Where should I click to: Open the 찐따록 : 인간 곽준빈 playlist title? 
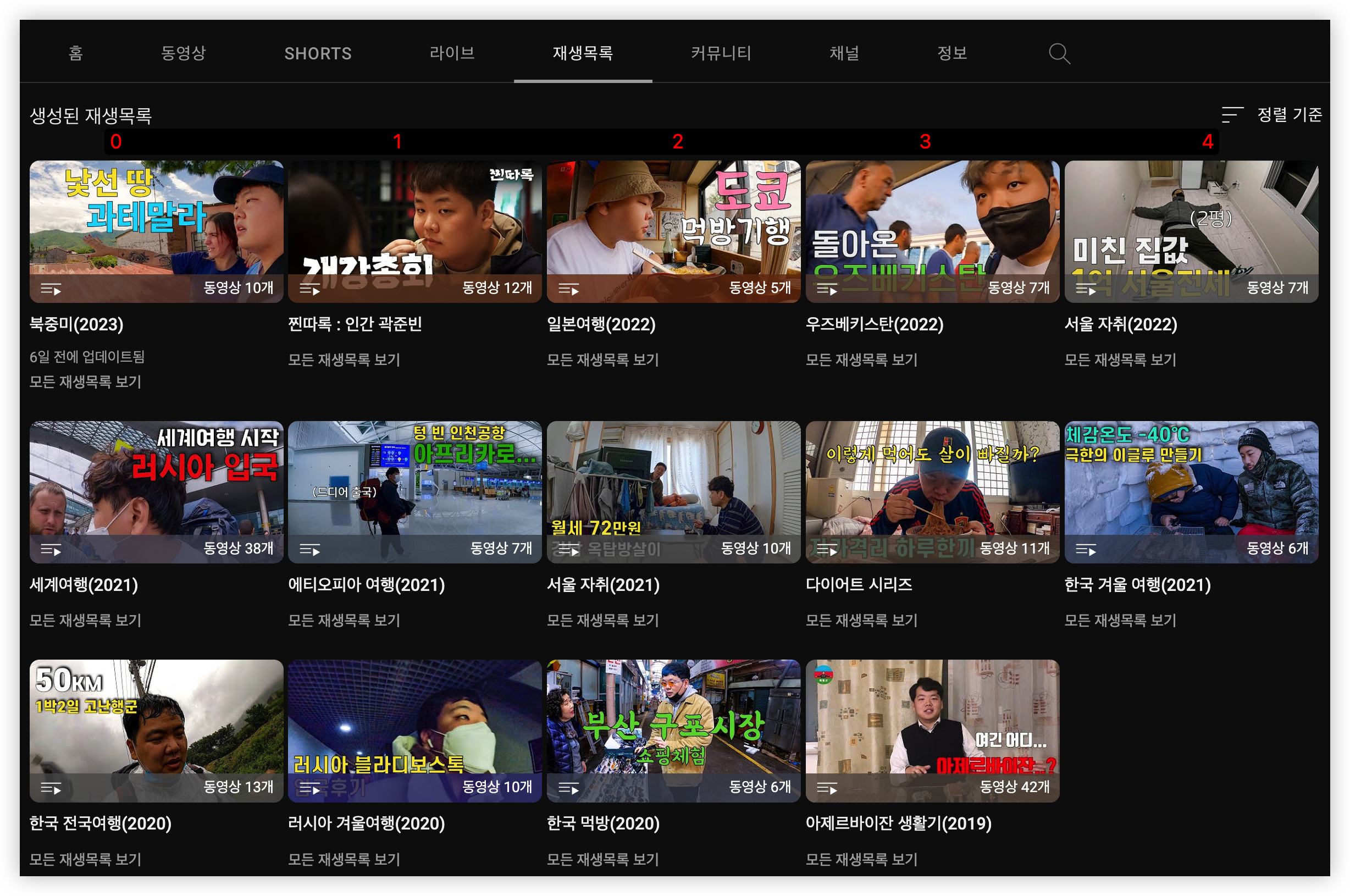tap(355, 324)
